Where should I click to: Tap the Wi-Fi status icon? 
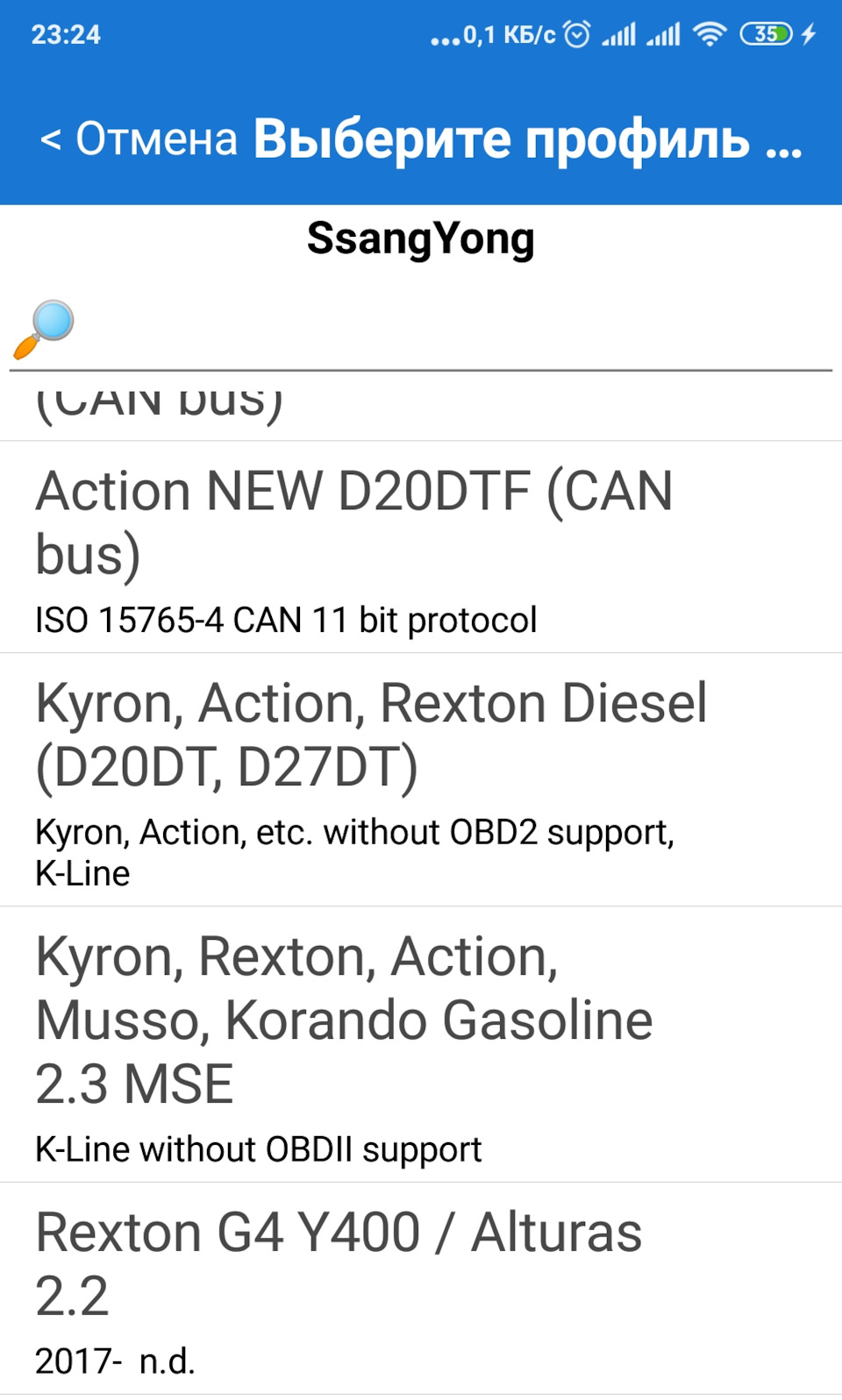pos(709,34)
